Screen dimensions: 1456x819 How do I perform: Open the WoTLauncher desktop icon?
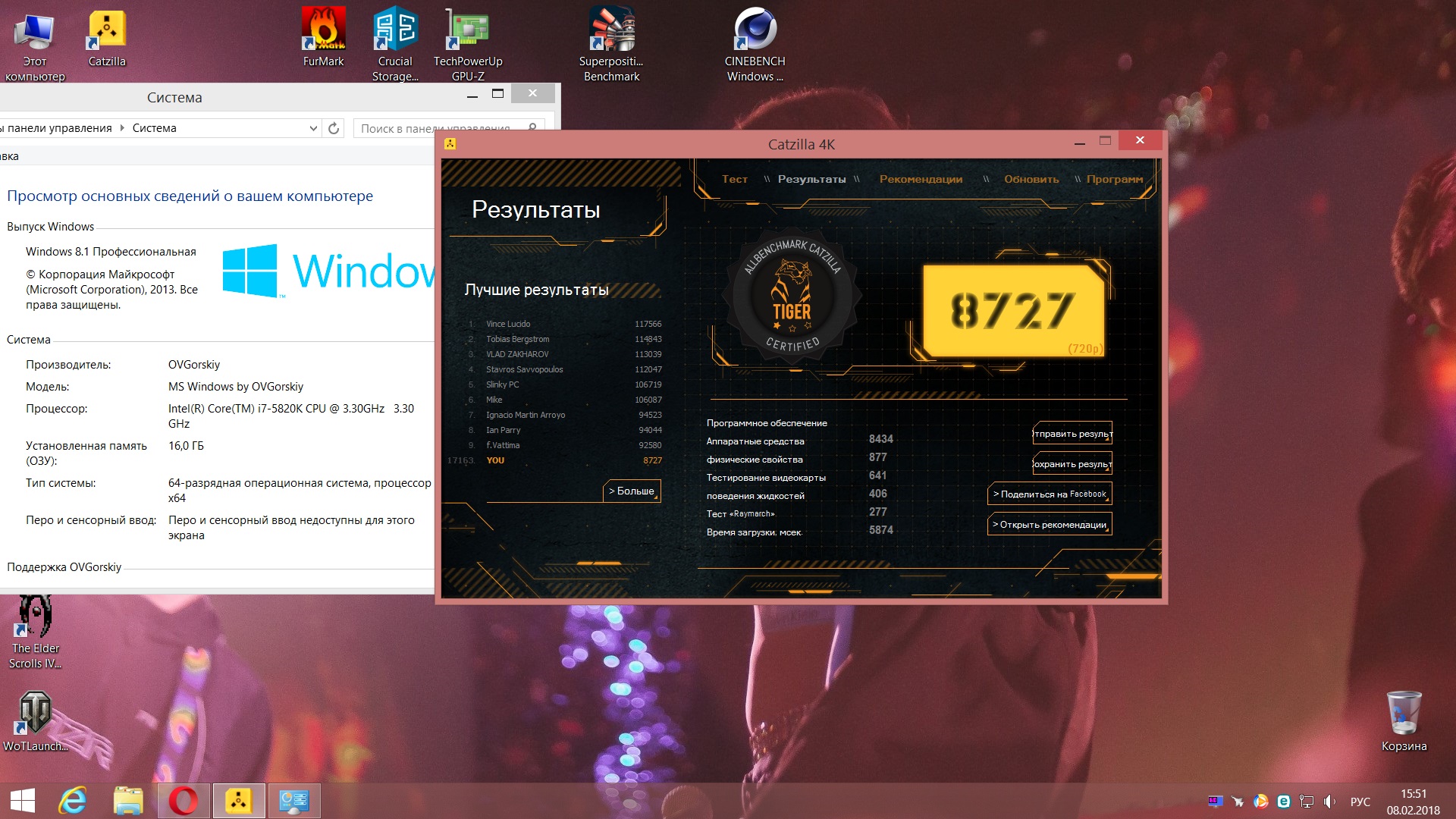tap(35, 721)
